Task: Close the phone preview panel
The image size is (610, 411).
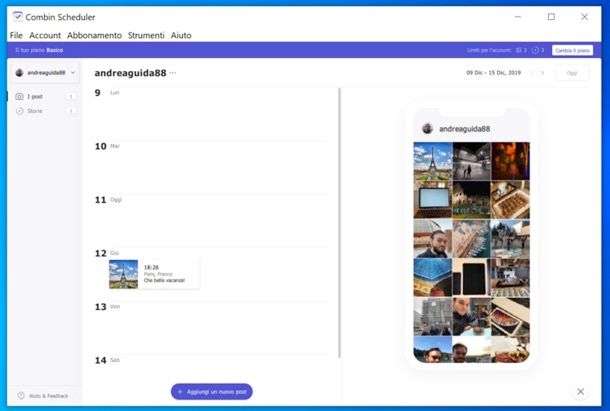Action: pyautogui.click(x=580, y=392)
